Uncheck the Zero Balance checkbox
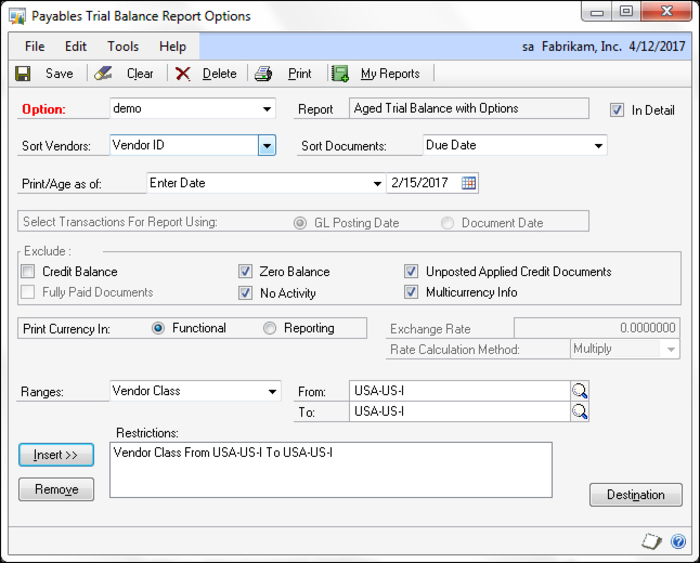Viewport: 700px width, 563px height. [245, 271]
